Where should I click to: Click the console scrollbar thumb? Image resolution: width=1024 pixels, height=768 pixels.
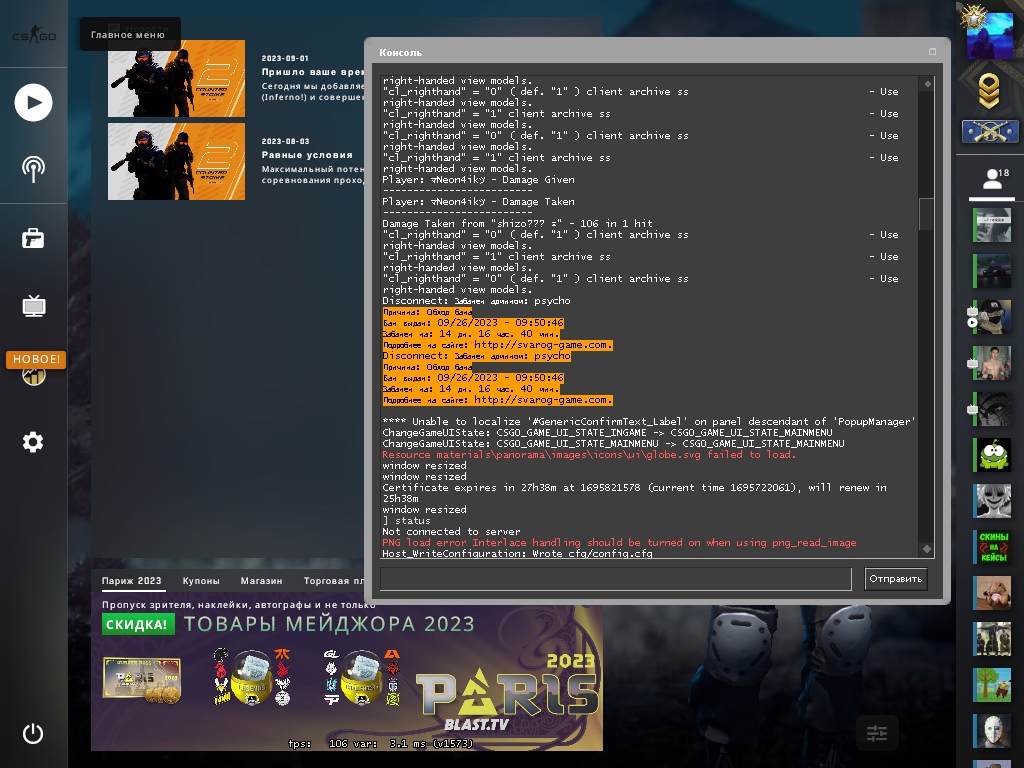point(927,214)
